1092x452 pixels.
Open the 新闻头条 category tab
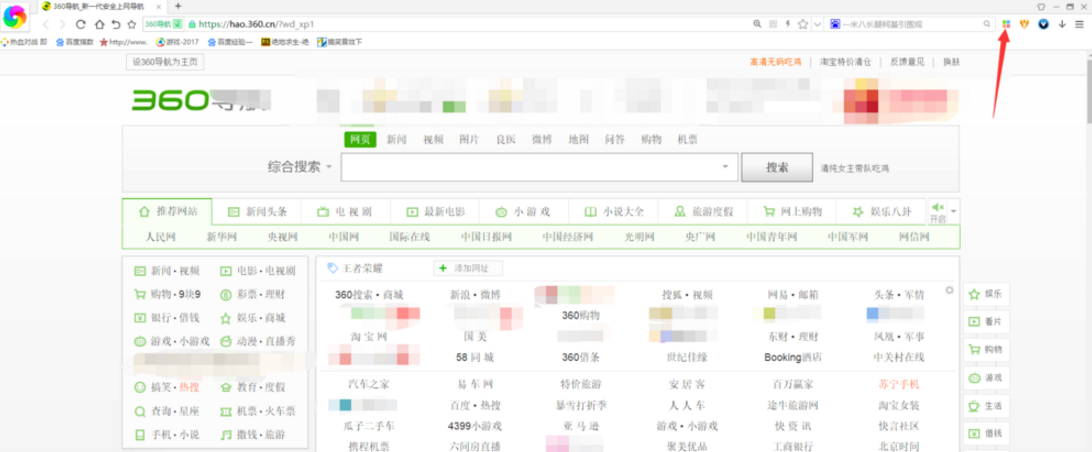257,211
